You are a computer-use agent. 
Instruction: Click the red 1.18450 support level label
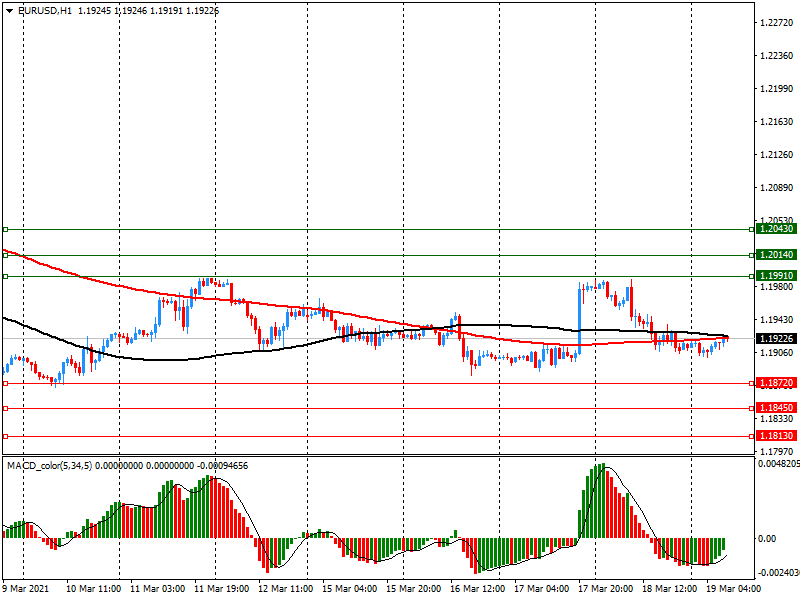[776, 408]
